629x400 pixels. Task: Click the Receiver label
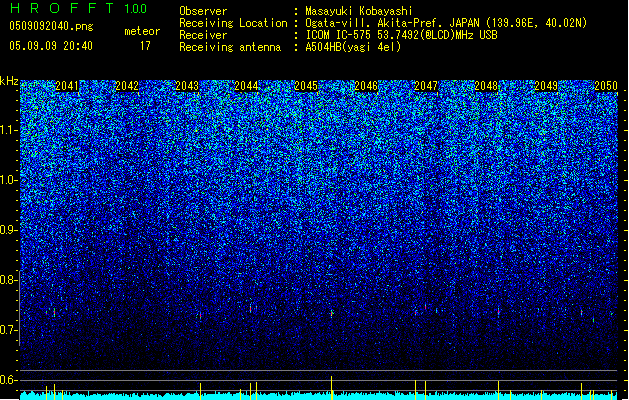pyautogui.click(x=203, y=35)
